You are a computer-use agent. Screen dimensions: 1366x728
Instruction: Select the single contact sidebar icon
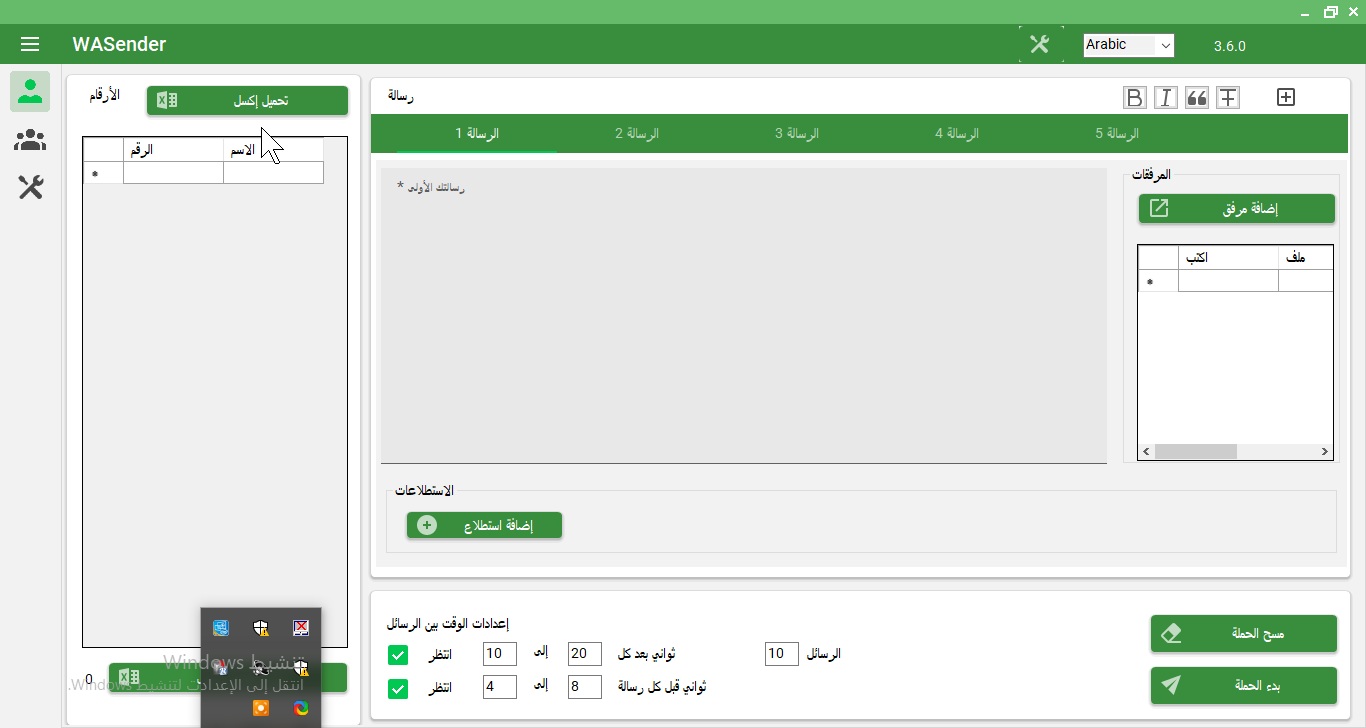pyautogui.click(x=31, y=91)
